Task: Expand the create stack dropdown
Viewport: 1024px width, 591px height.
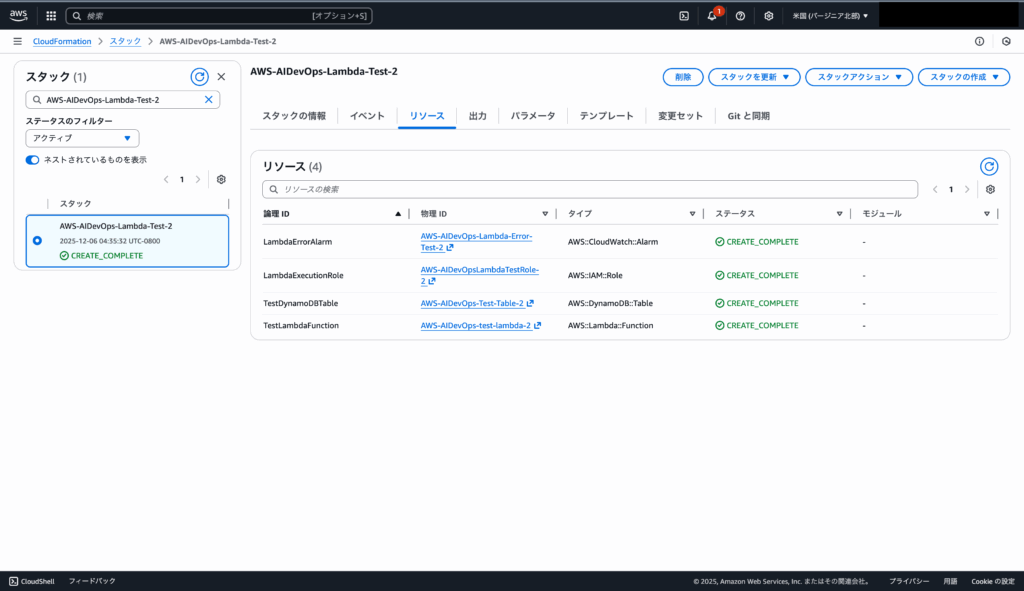Action: pos(963,77)
